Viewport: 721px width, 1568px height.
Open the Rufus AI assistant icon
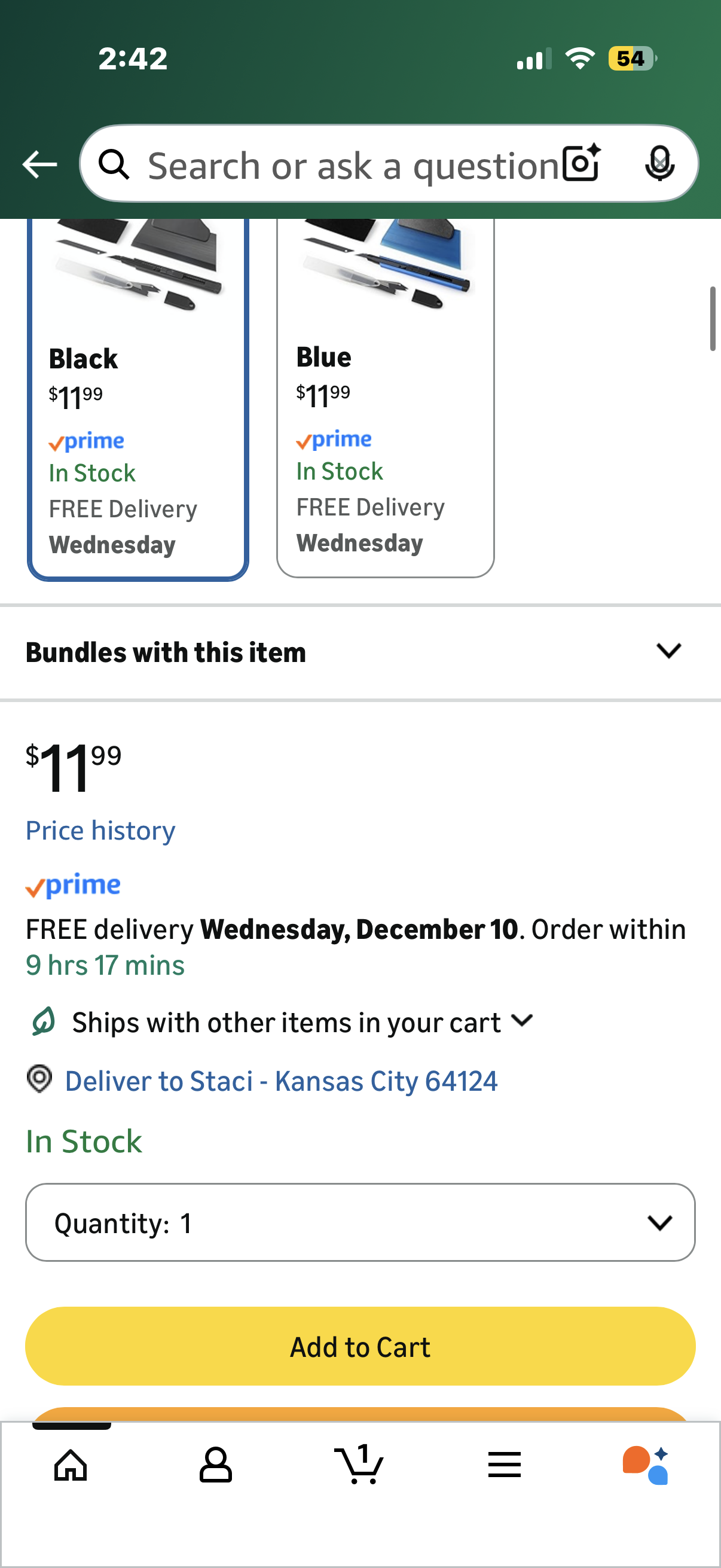click(x=646, y=1465)
